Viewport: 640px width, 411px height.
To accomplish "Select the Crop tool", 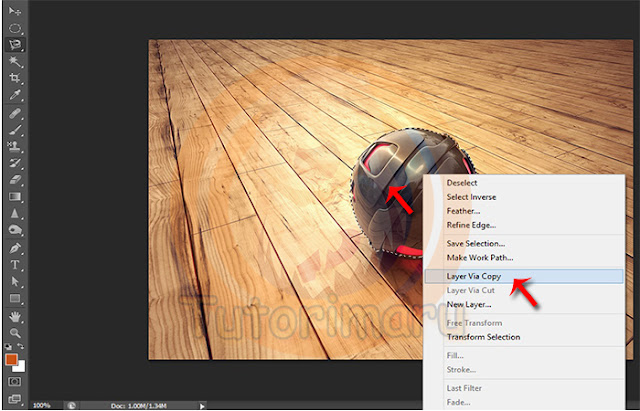I will point(15,78).
